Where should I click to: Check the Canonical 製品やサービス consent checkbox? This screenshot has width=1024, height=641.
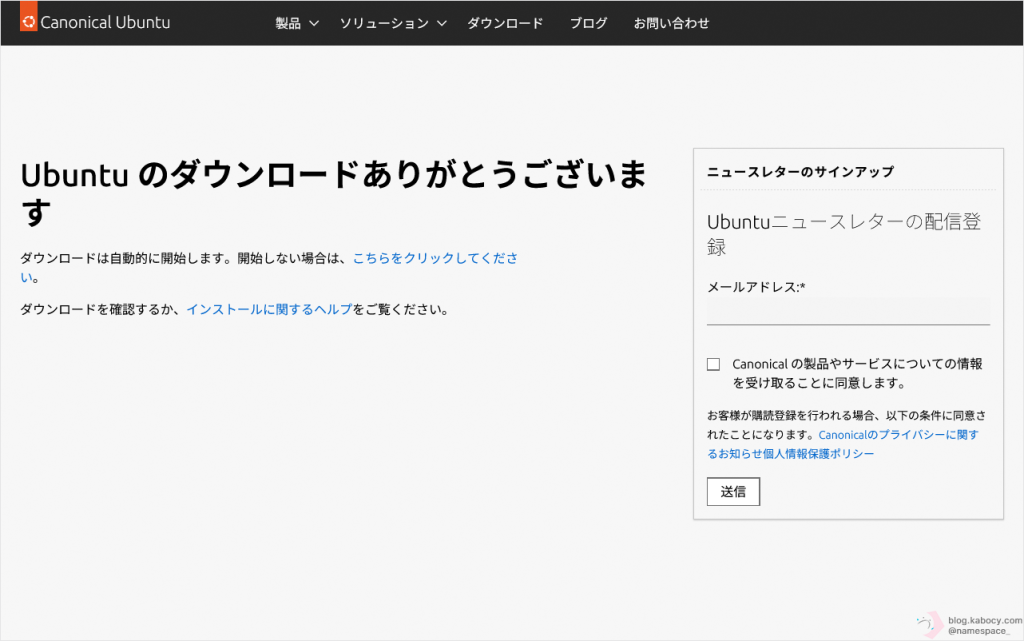point(713,364)
